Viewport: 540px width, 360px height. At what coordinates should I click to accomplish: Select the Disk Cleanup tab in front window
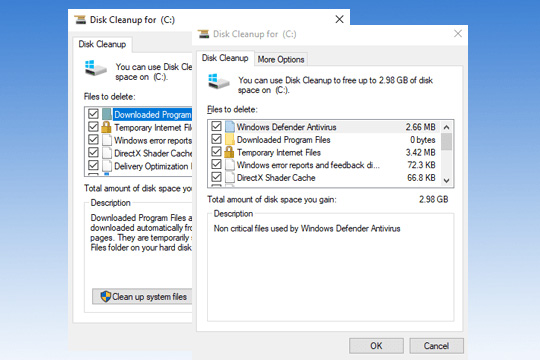pos(225,58)
